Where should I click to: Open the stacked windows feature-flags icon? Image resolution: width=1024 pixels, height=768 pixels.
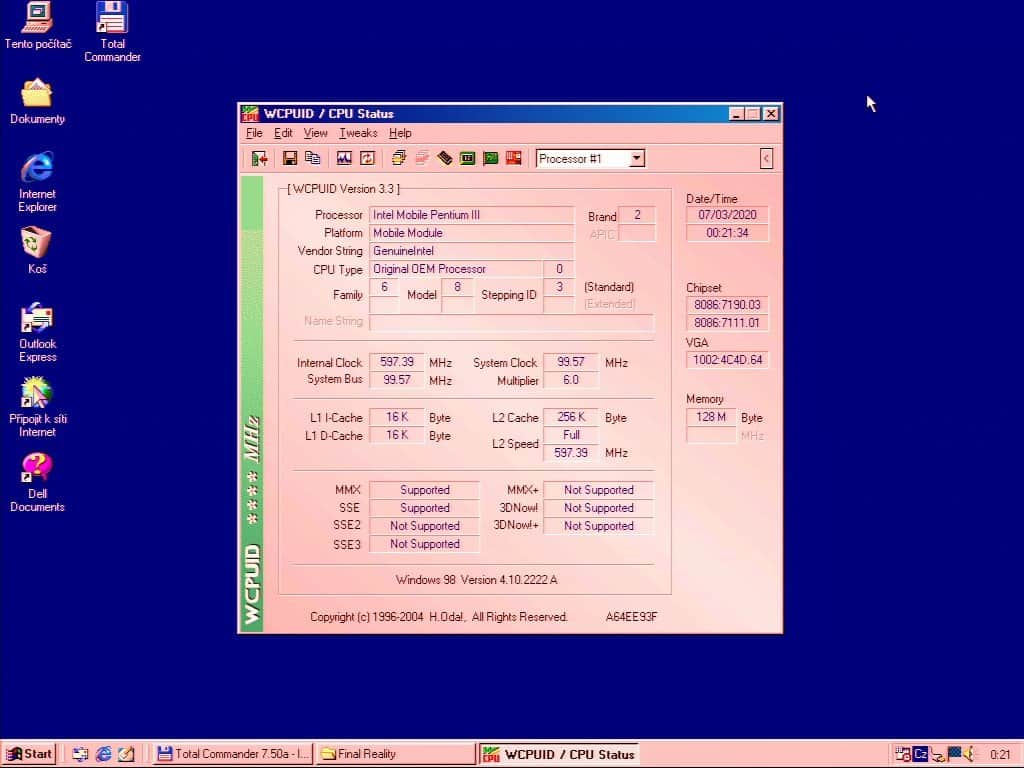coord(398,158)
